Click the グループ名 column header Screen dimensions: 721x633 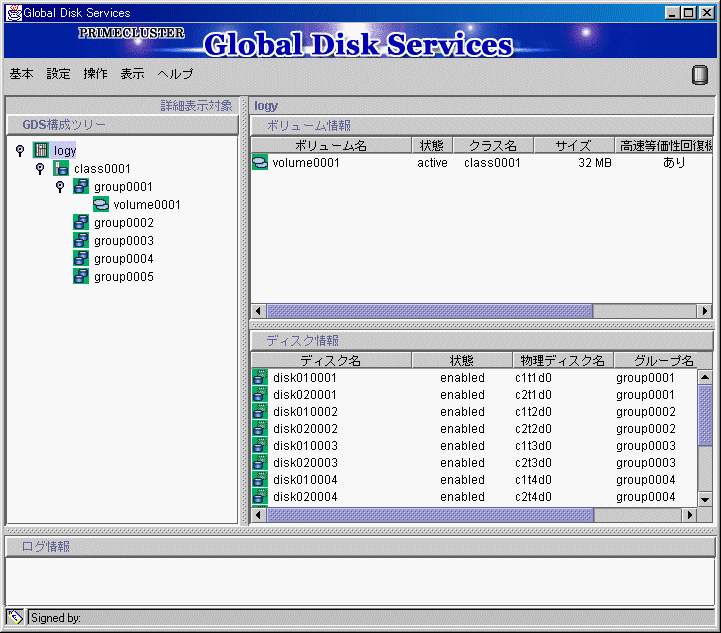(664, 360)
